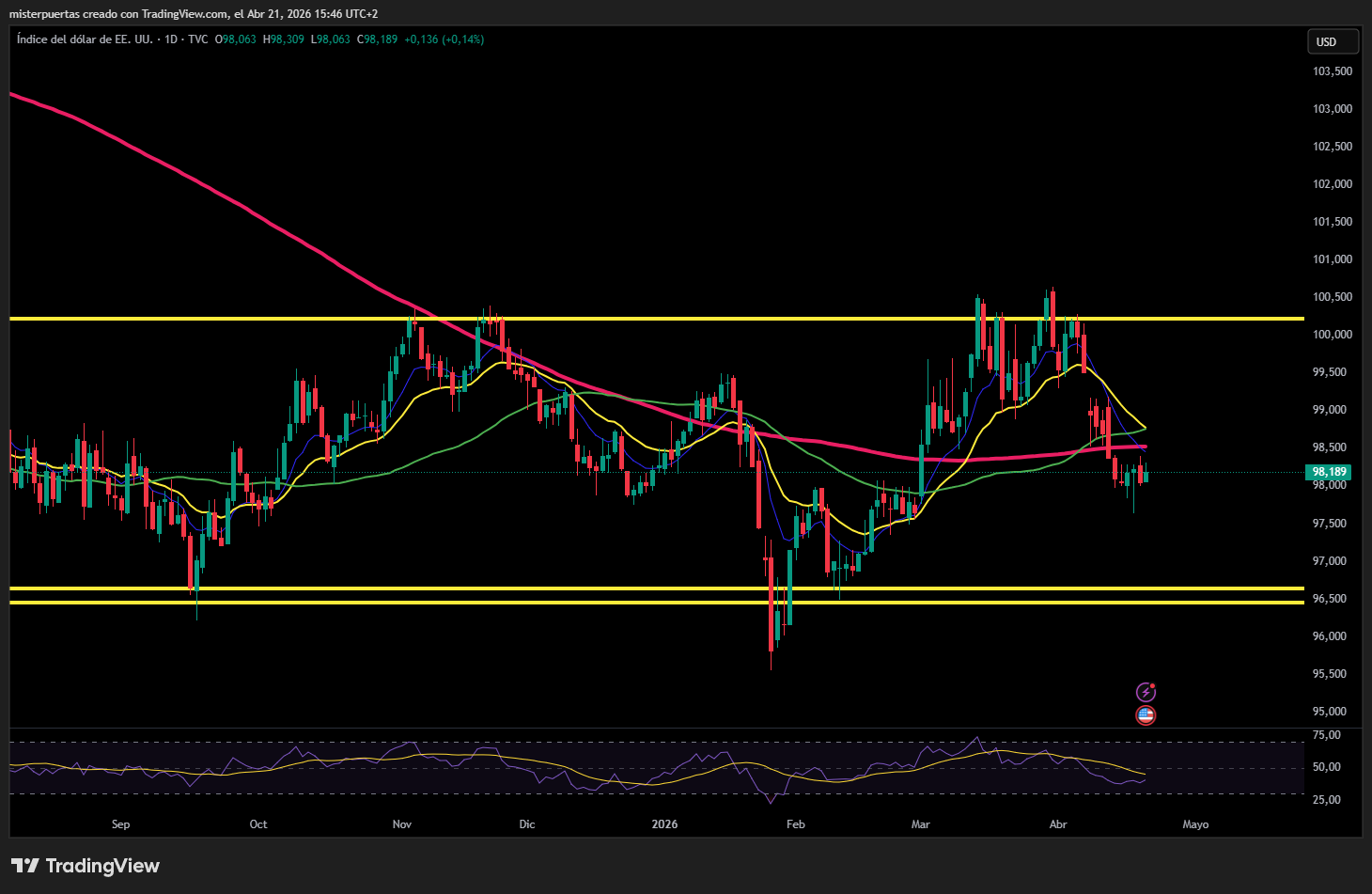This screenshot has height=894, width=1372.
Task: Click the 95,000 level on the price scale
Action: [x=1332, y=712]
